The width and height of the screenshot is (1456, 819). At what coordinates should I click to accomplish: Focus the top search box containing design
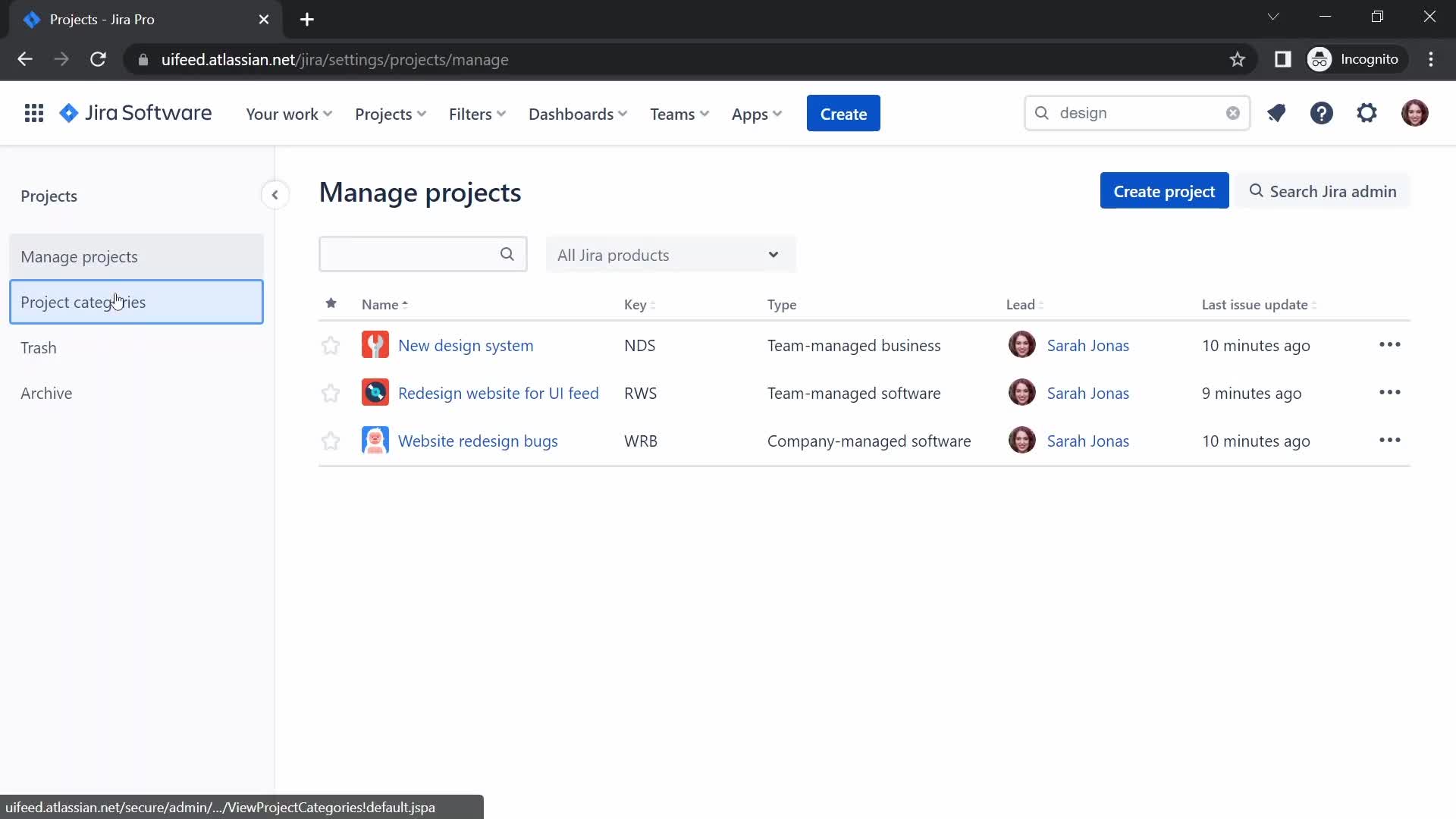point(1137,113)
